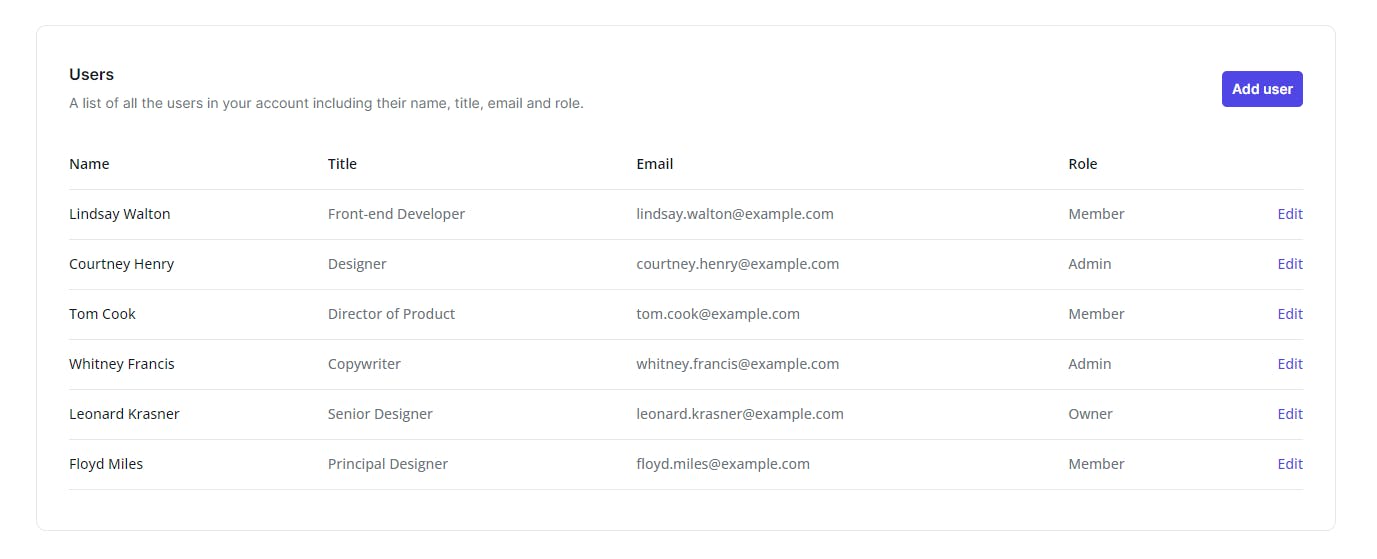
Task: Select the Senior Designer title cell
Action: tap(380, 414)
